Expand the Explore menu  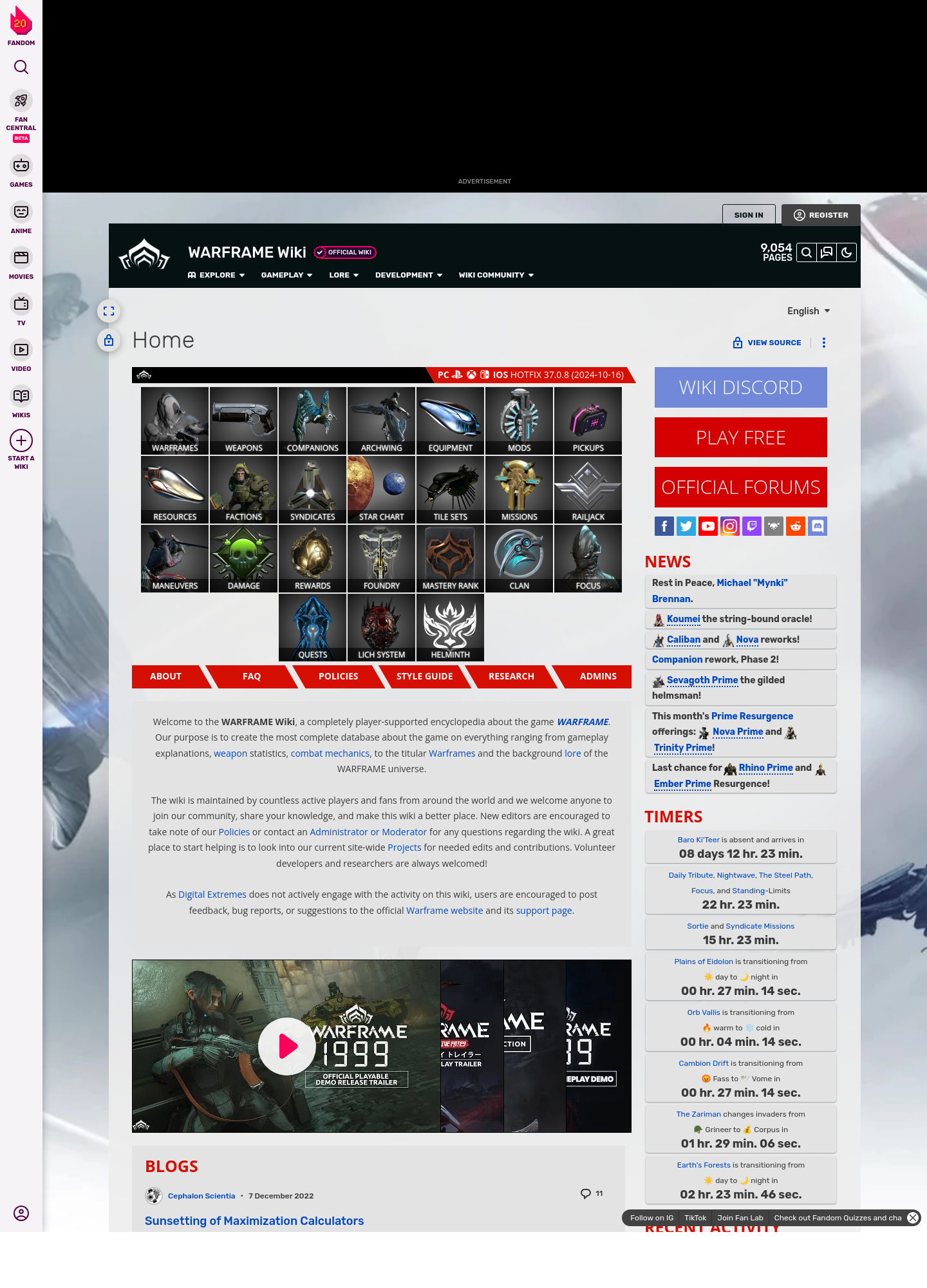pyautogui.click(x=216, y=275)
